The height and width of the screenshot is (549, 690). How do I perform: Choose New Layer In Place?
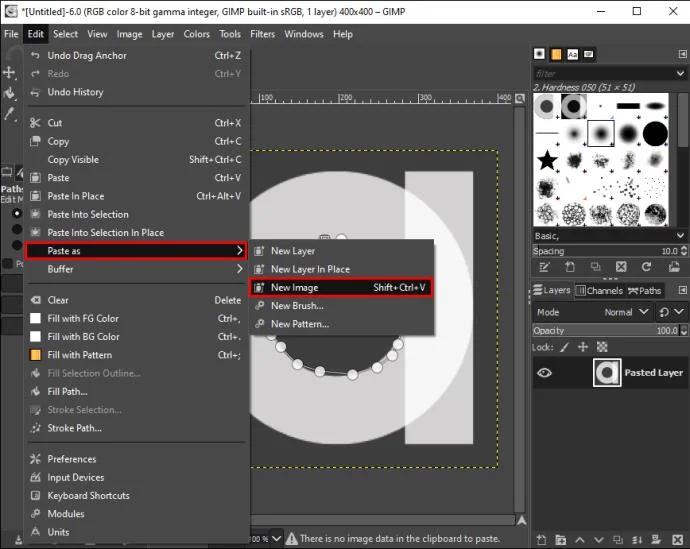tap(341, 269)
